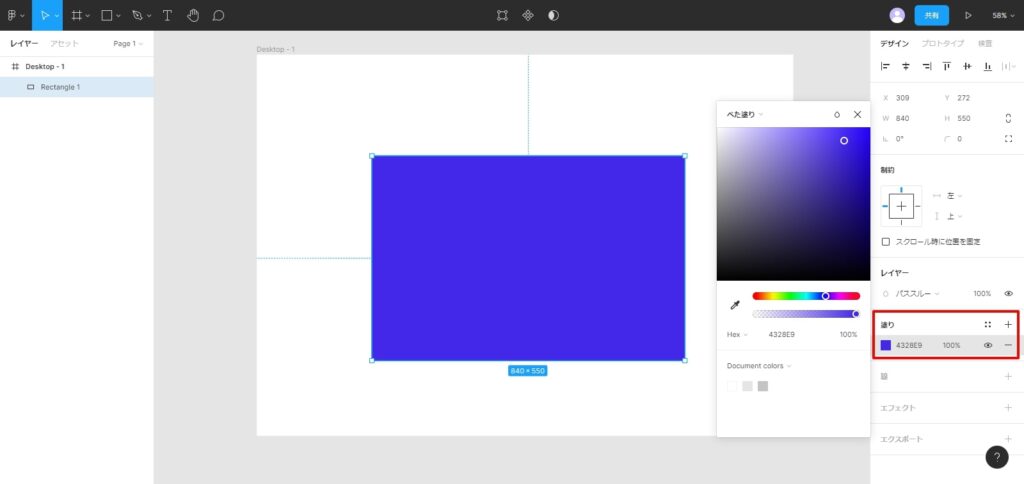Enable fix position when scrolling checkbox
Viewport: 1024px width, 484px height.
click(x=886, y=242)
